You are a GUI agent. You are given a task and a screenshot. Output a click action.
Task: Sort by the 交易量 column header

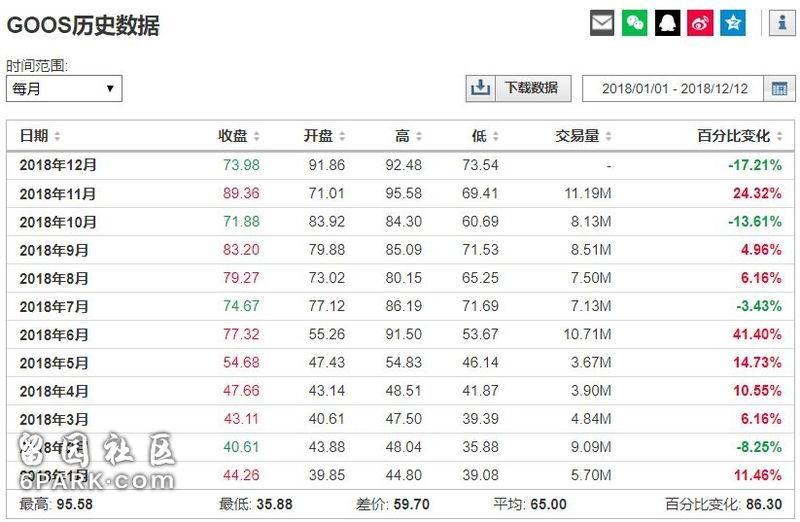pyautogui.click(x=583, y=136)
